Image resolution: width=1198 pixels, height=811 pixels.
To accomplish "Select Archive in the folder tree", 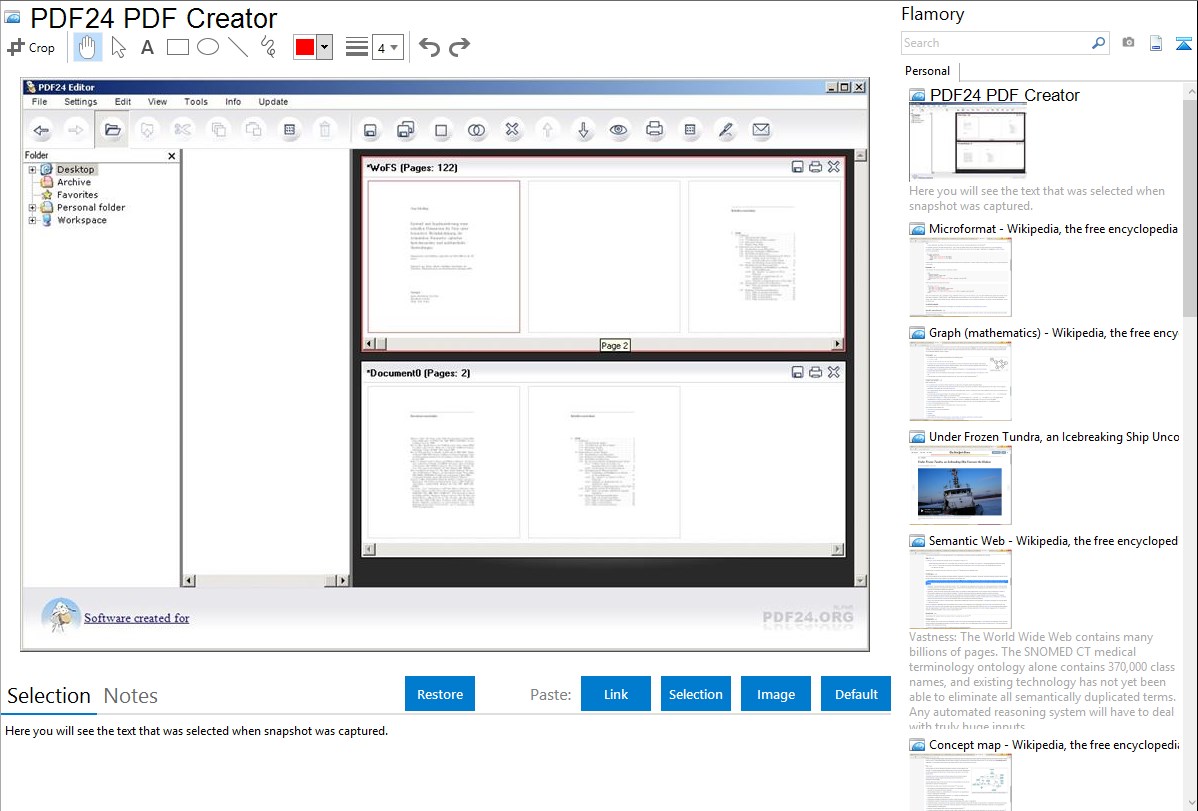I will pyautogui.click(x=73, y=182).
